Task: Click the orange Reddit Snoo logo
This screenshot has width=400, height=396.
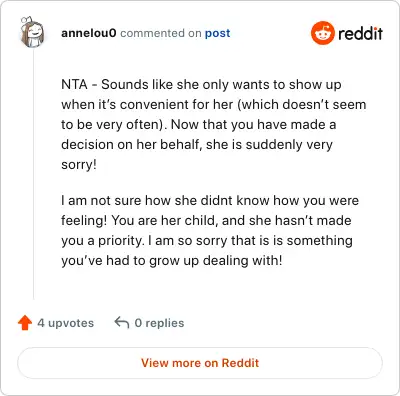Action: point(323,33)
